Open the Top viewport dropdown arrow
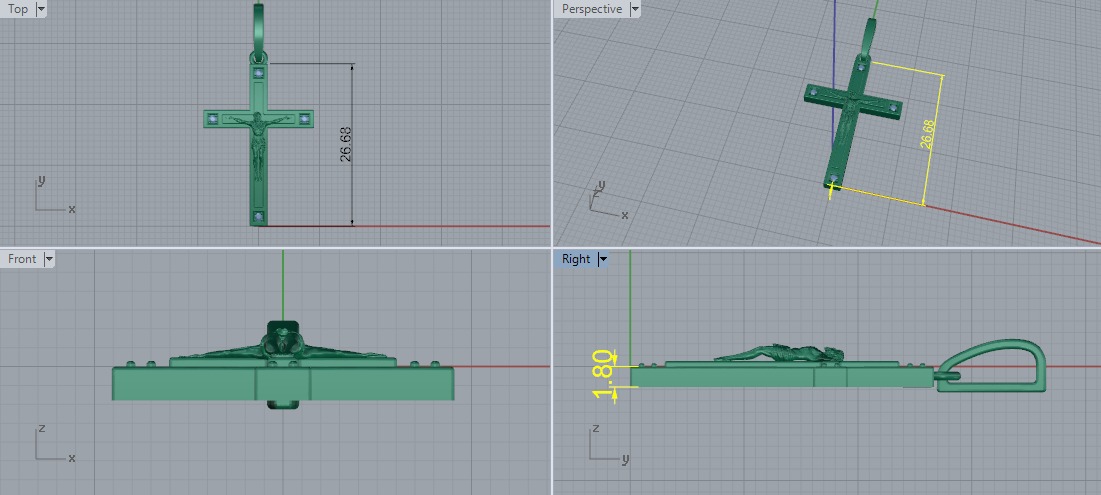 click(x=40, y=9)
